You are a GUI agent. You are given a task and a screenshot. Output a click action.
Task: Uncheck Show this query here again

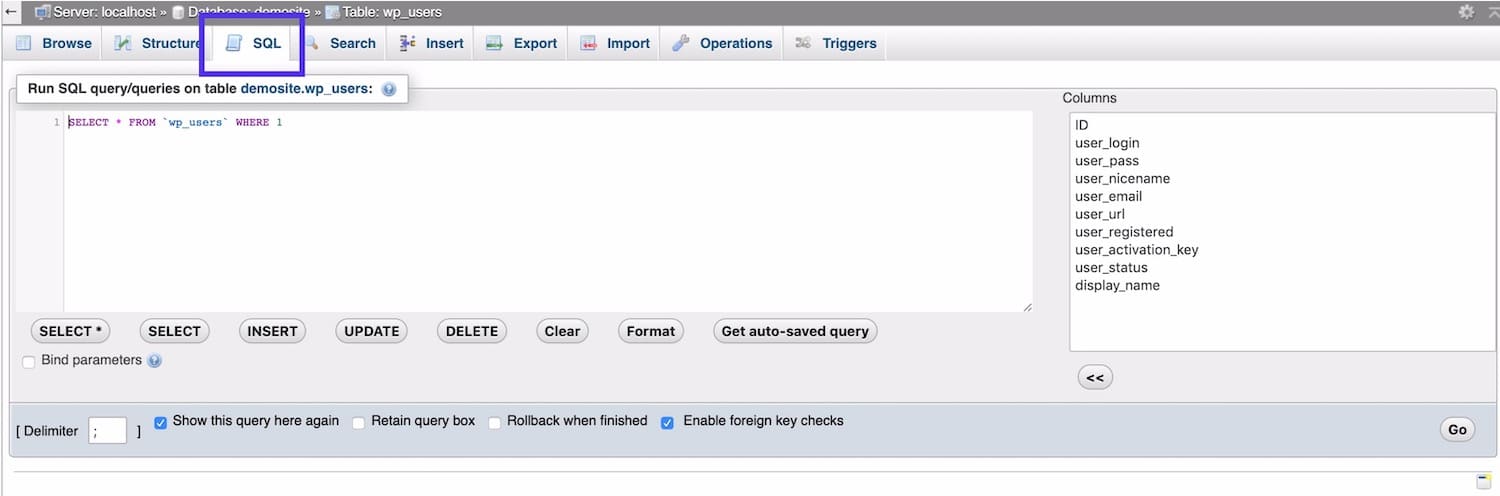tap(160, 422)
